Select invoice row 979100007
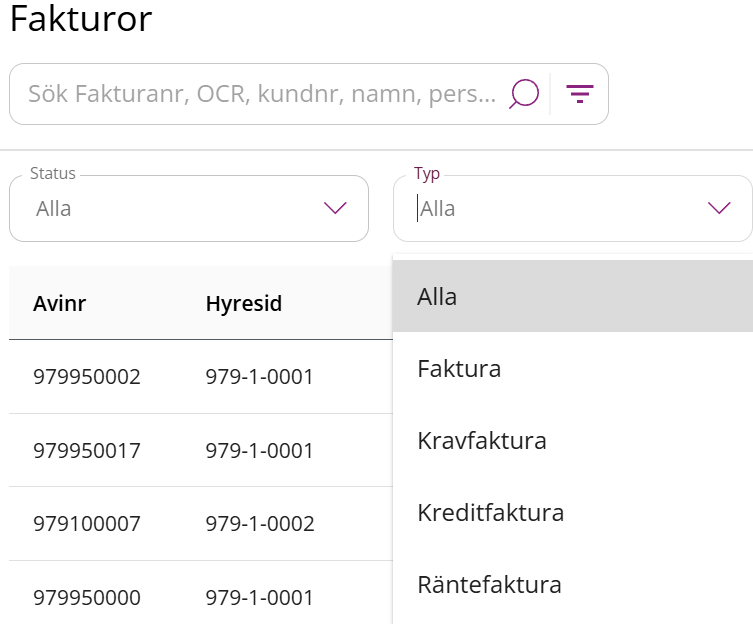Screen dimensions: 753x624 coord(87,524)
